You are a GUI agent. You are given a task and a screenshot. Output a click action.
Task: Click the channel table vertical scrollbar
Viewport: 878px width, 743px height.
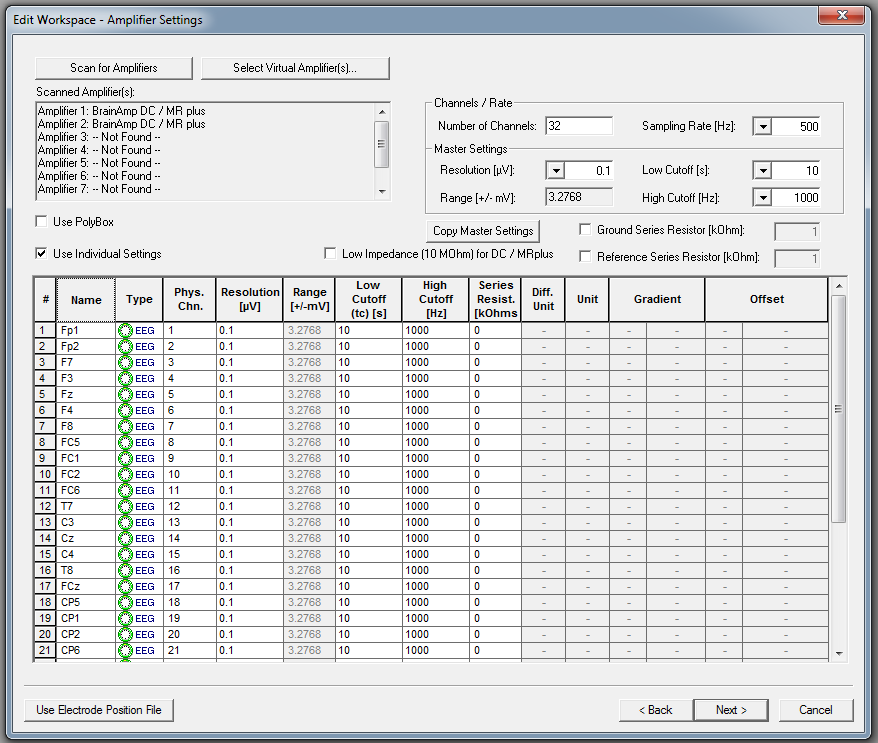pos(839,410)
